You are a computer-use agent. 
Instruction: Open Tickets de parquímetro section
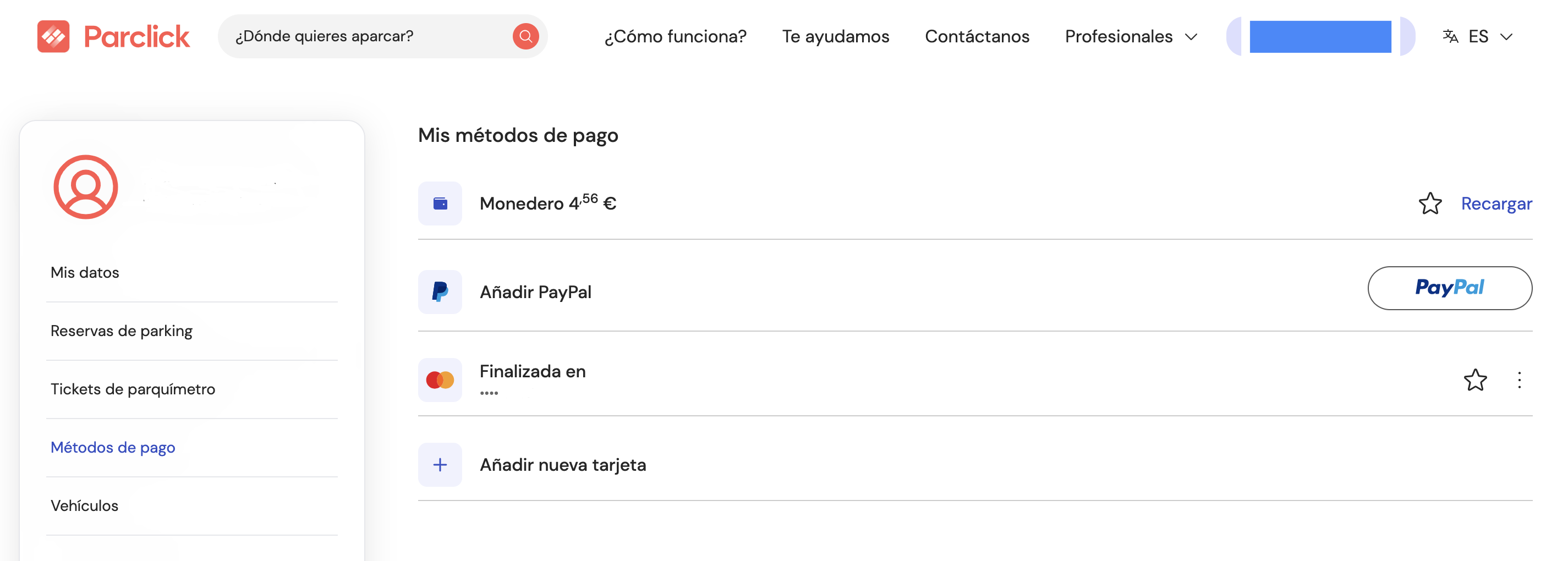133,389
